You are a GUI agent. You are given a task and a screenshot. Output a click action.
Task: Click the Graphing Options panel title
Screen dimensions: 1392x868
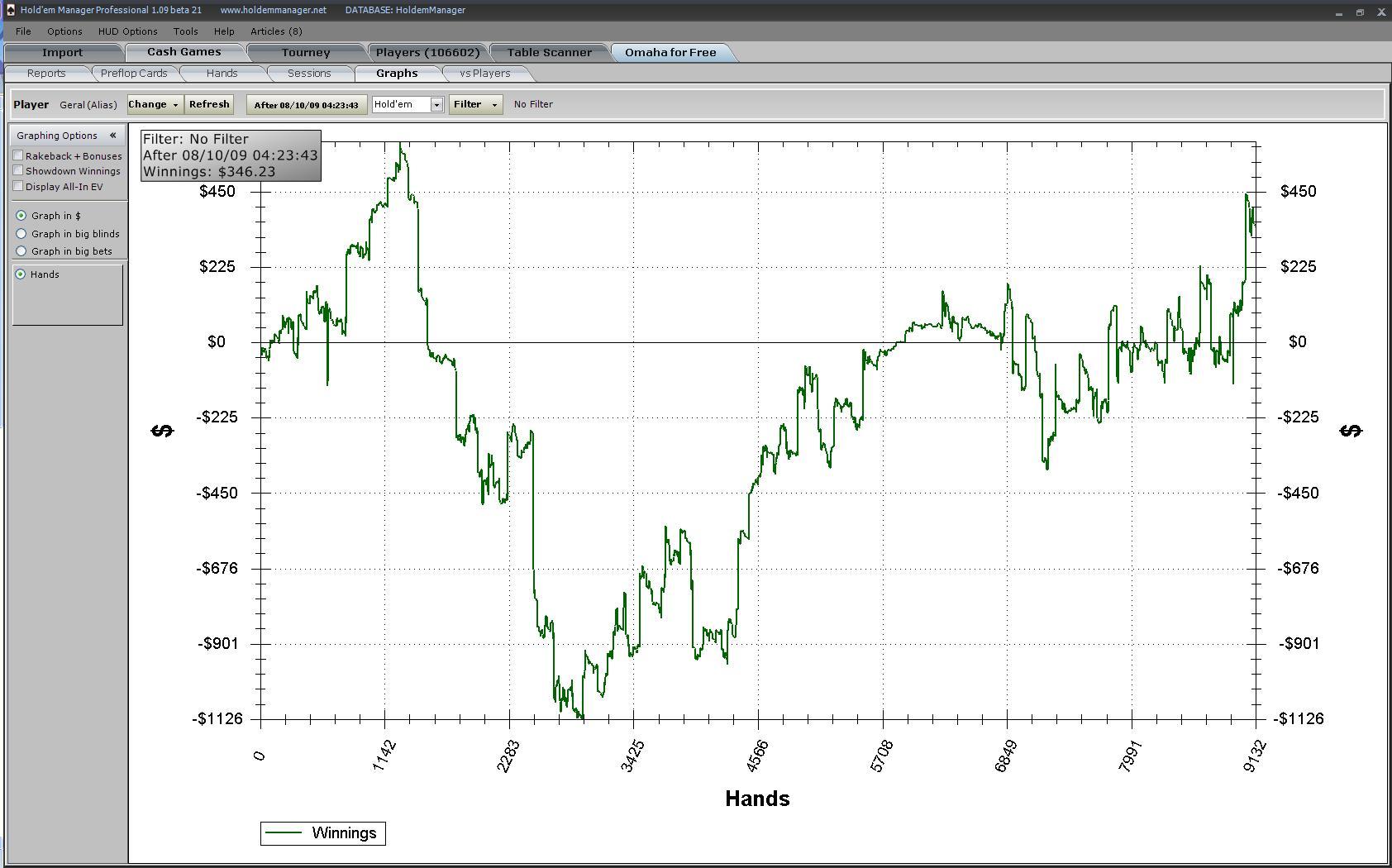coord(57,136)
